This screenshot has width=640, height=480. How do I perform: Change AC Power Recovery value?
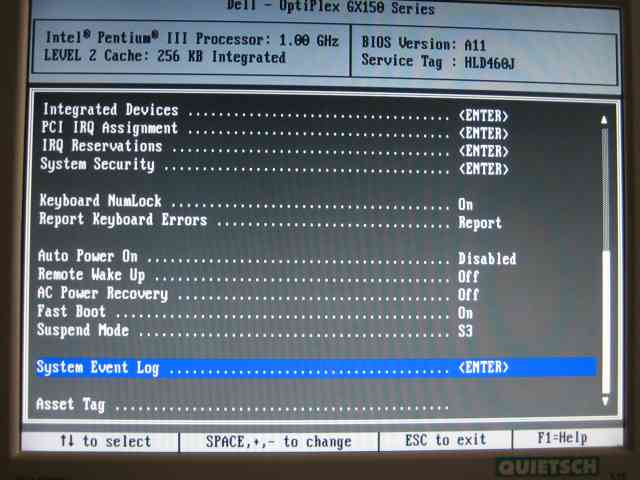[x=468, y=295]
